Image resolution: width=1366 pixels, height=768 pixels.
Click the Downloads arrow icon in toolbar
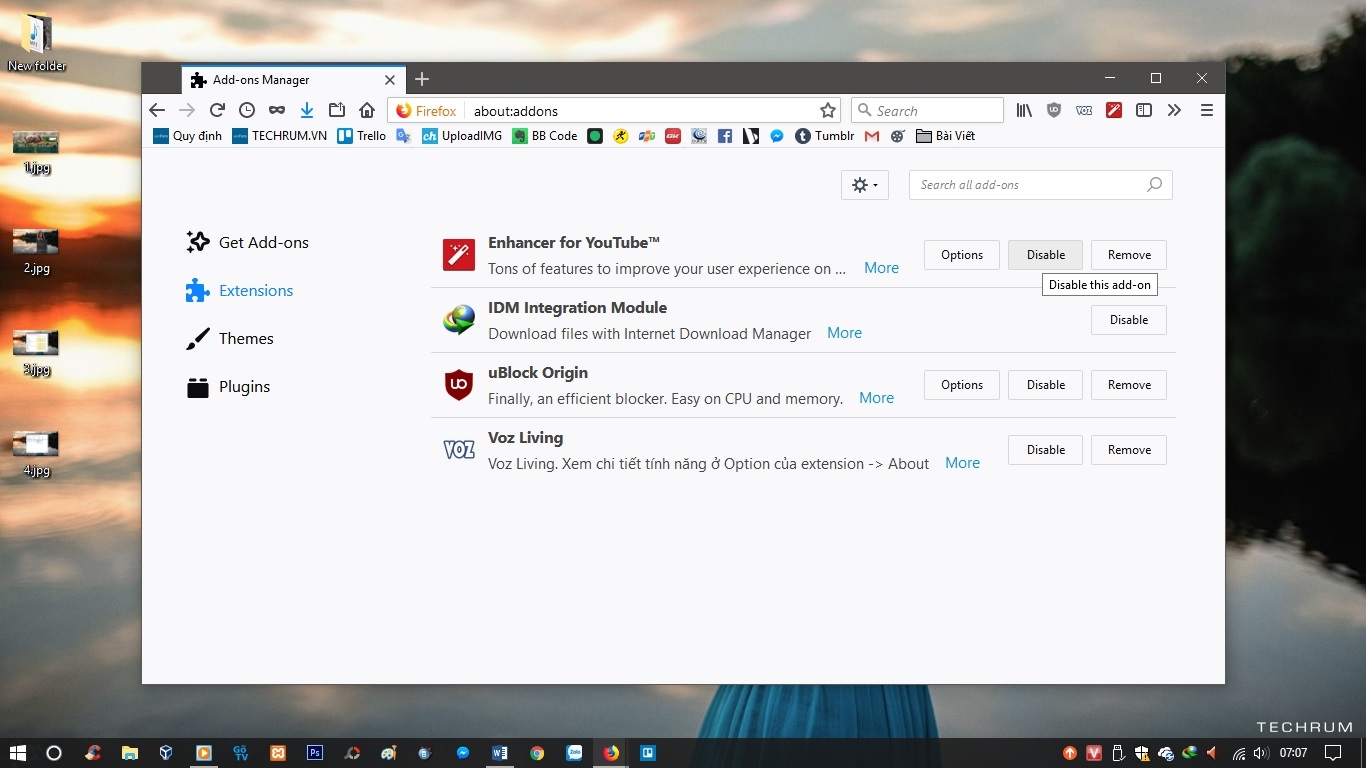point(307,111)
